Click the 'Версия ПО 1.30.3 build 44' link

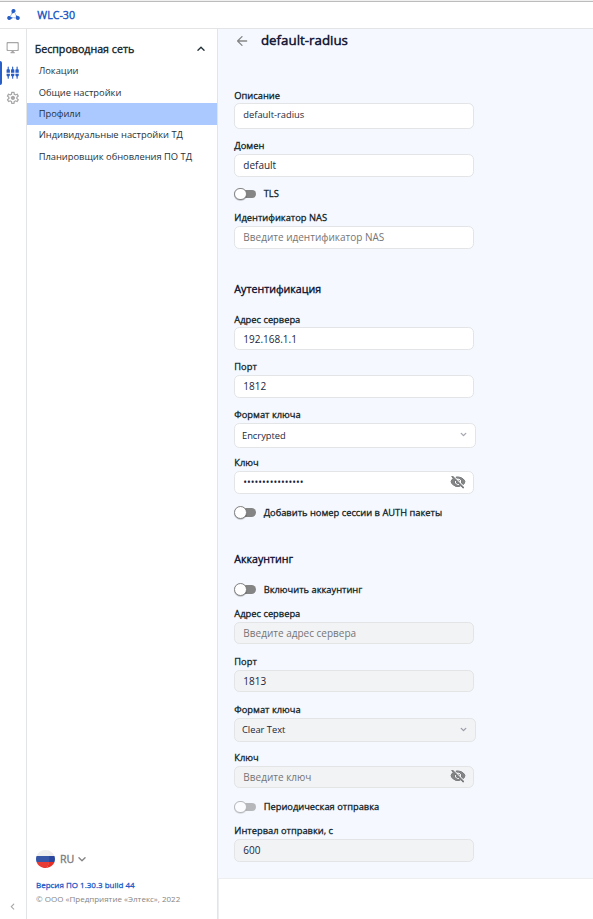[x=86, y=886]
